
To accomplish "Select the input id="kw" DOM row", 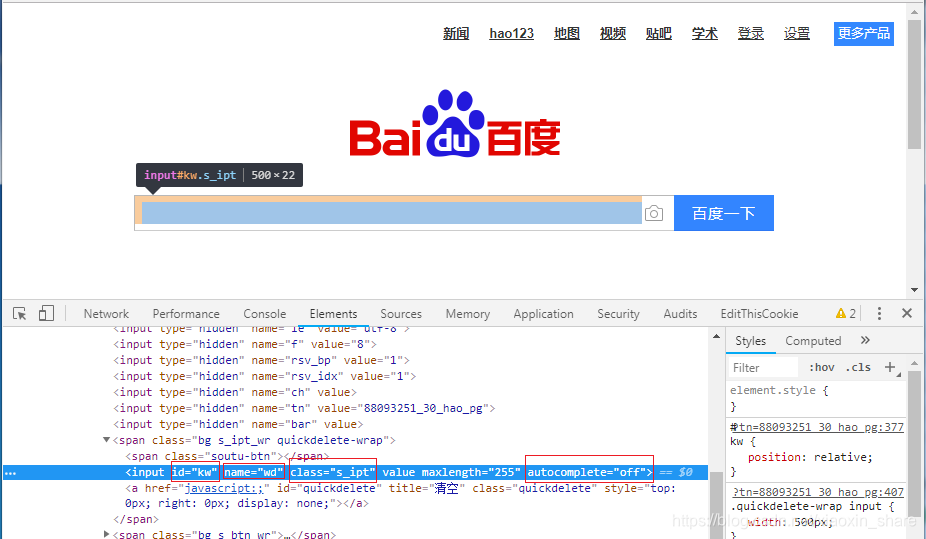I will 356,472.
